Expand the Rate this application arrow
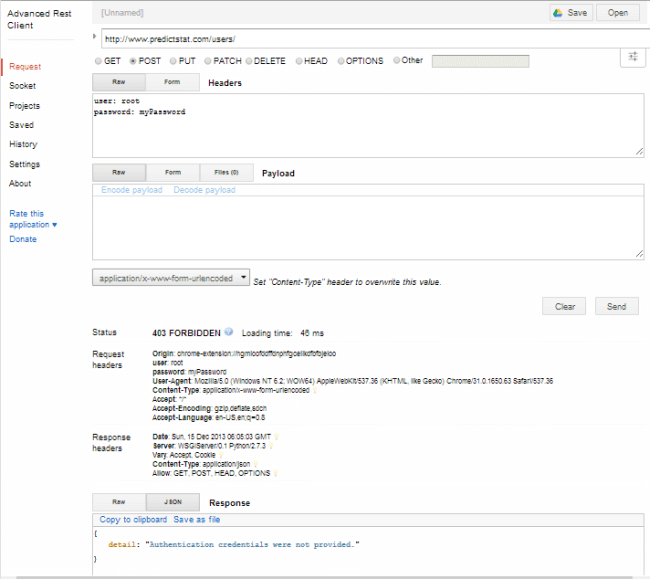The width and height of the screenshot is (650, 579). coord(54,225)
